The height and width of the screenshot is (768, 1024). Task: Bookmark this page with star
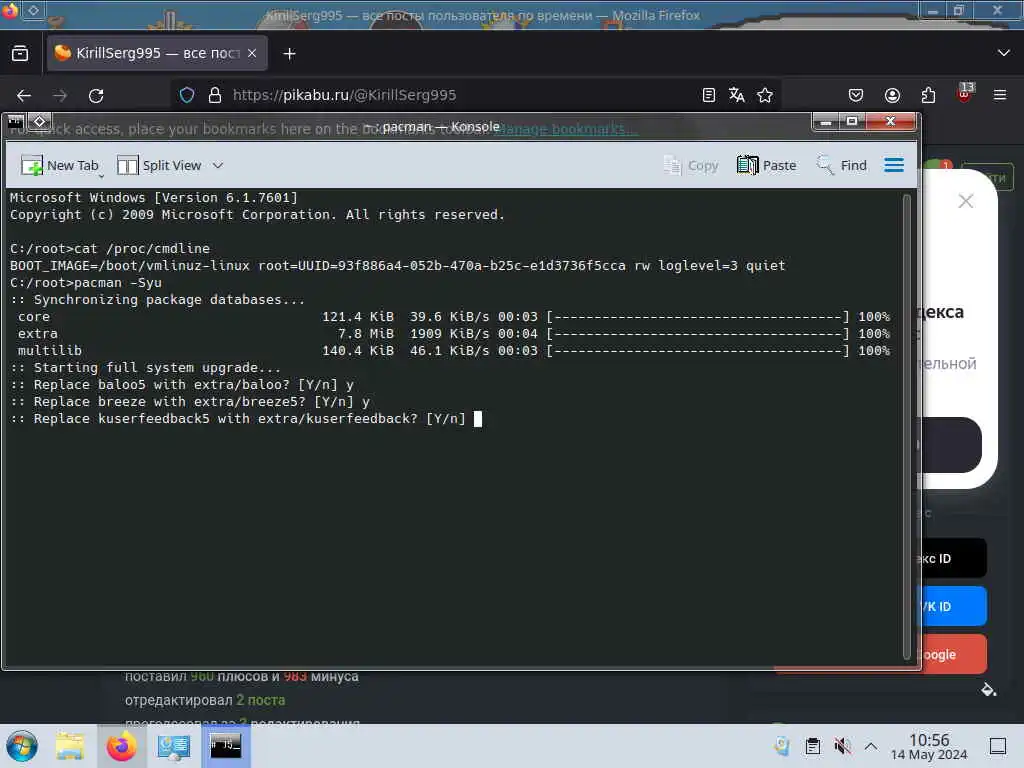point(765,95)
